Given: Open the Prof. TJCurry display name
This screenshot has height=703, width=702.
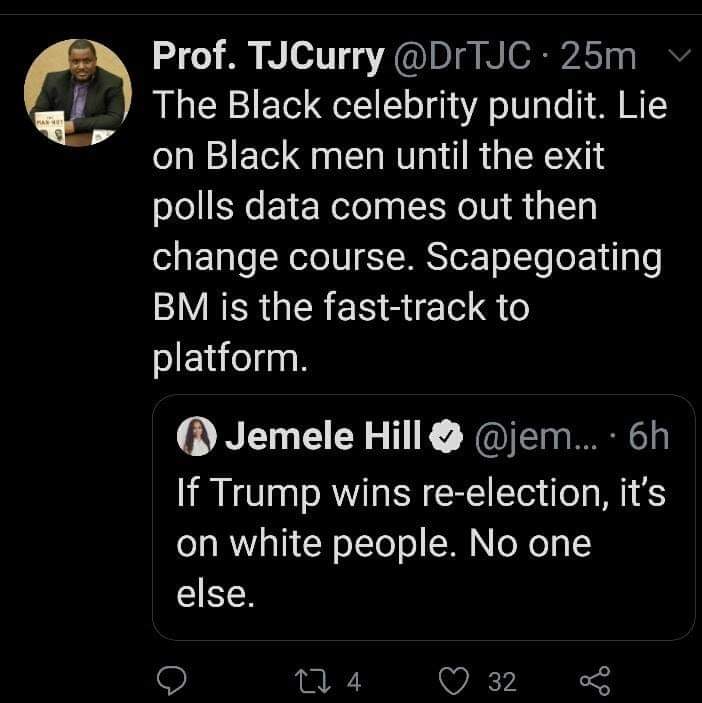Looking at the screenshot, I should point(268,58).
